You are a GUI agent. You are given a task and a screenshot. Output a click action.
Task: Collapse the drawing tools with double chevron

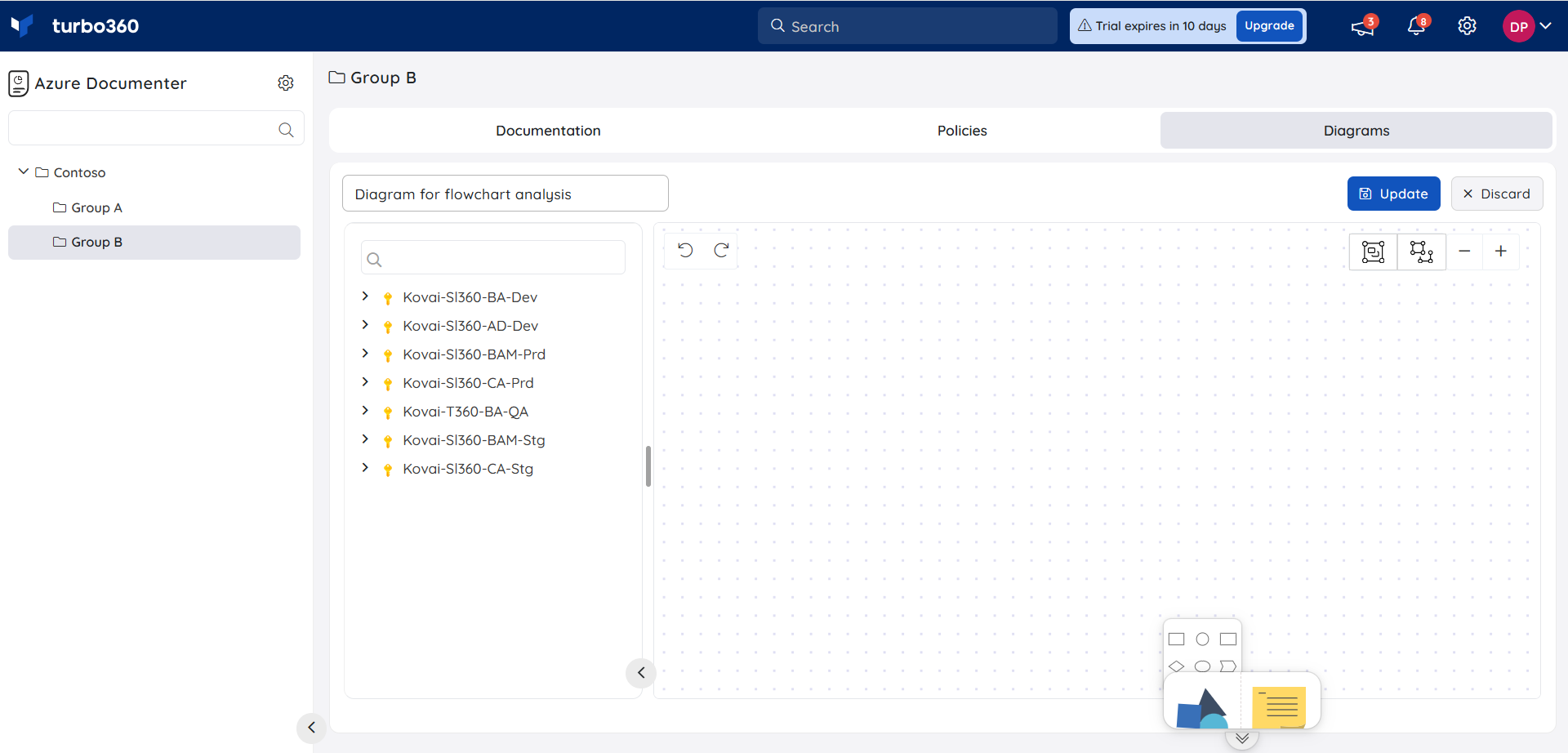coord(1242,738)
